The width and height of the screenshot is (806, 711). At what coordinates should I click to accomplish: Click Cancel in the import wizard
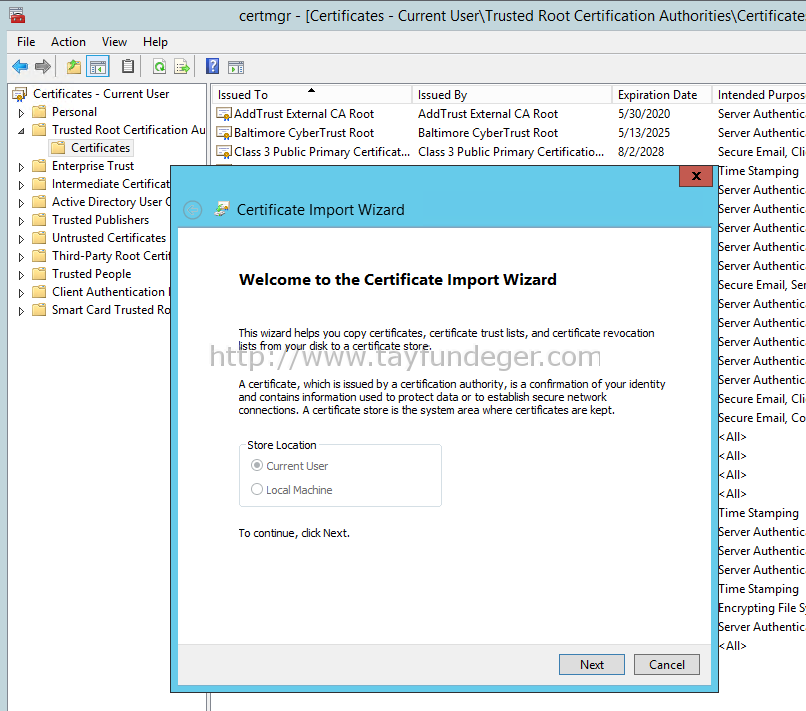667,664
